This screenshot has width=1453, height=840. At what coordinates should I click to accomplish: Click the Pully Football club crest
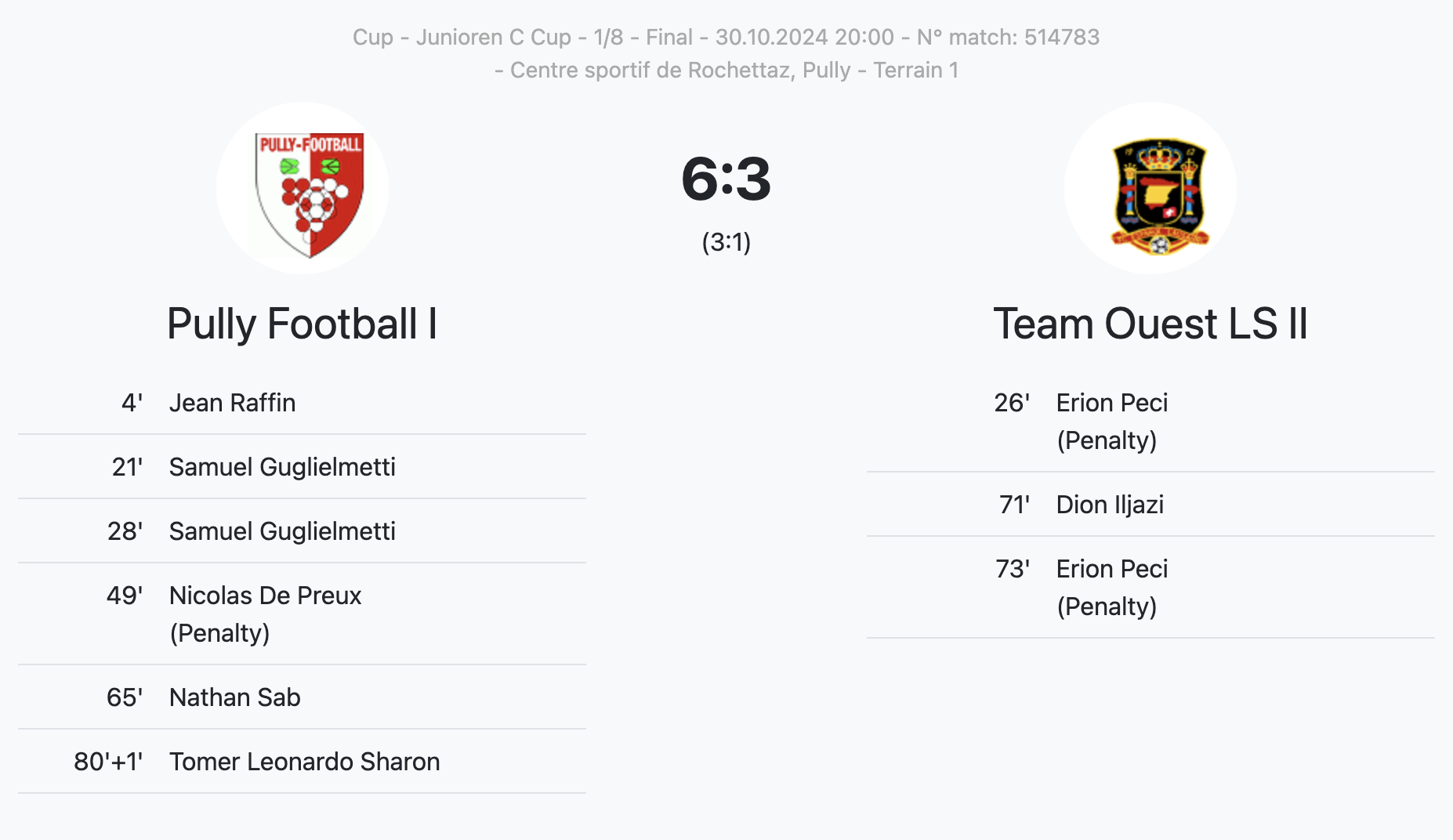(x=303, y=188)
